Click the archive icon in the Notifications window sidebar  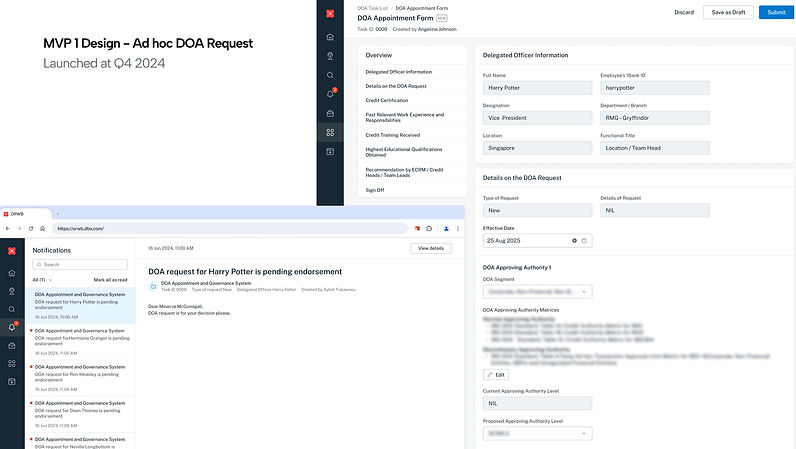12,381
